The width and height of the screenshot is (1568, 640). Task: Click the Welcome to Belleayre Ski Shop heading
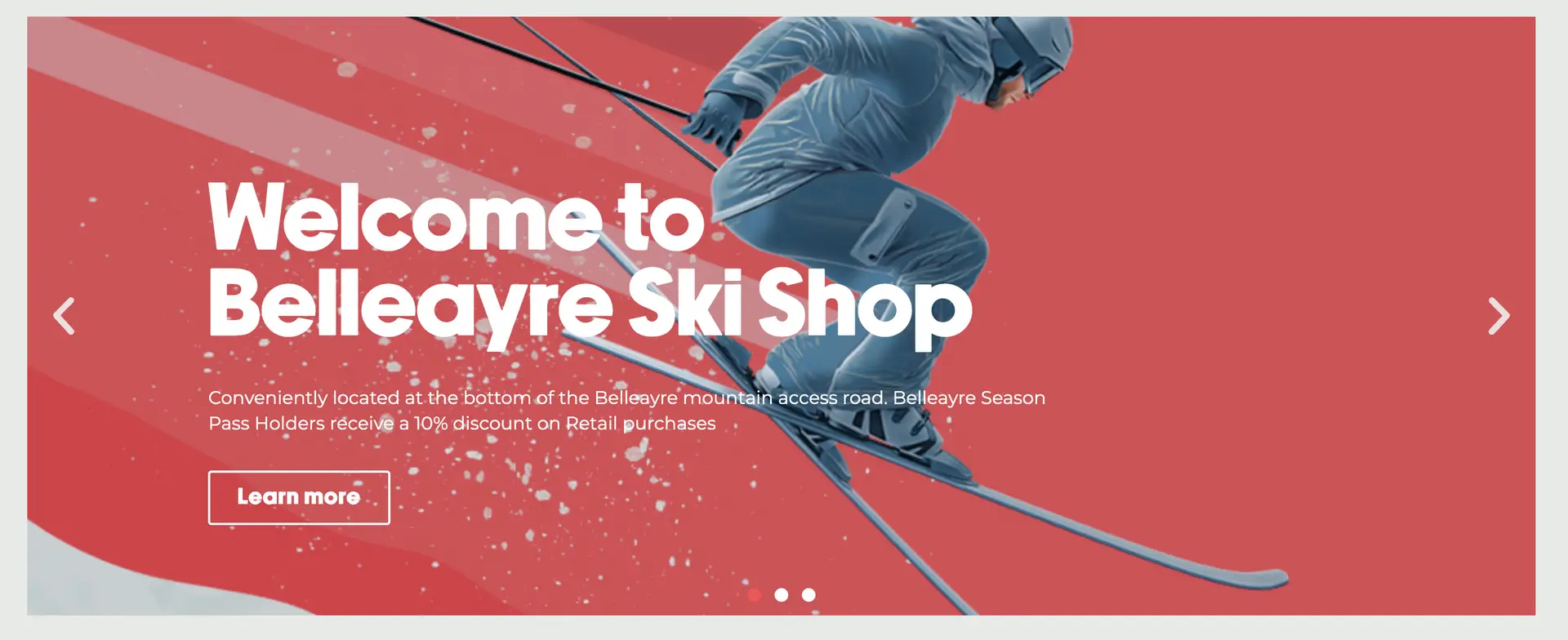[x=590, y=263]
